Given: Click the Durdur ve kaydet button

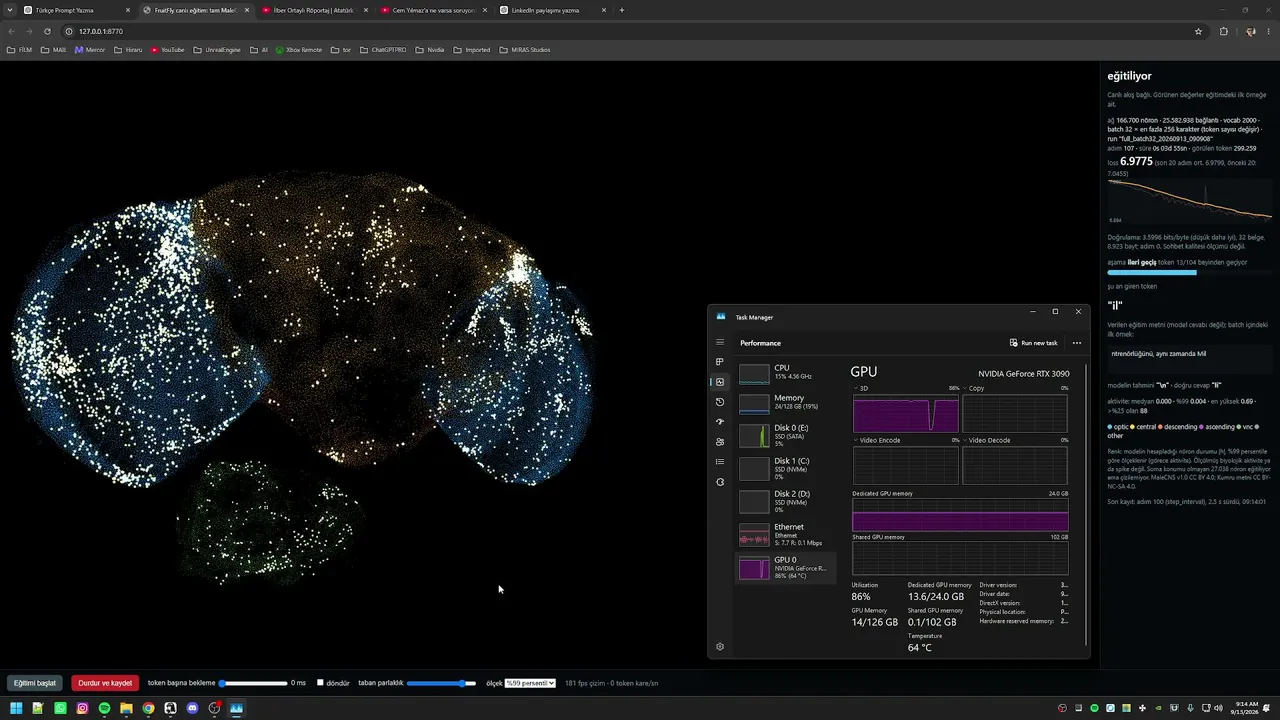Looking at the screenshot, I should [x=105, y=683].
